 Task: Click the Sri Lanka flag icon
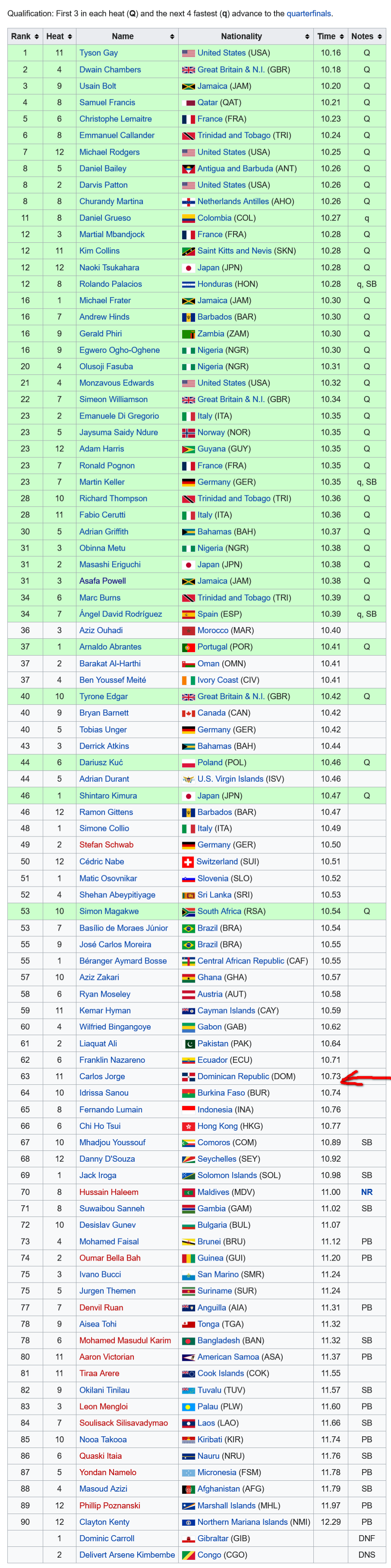tap(189, 895)
